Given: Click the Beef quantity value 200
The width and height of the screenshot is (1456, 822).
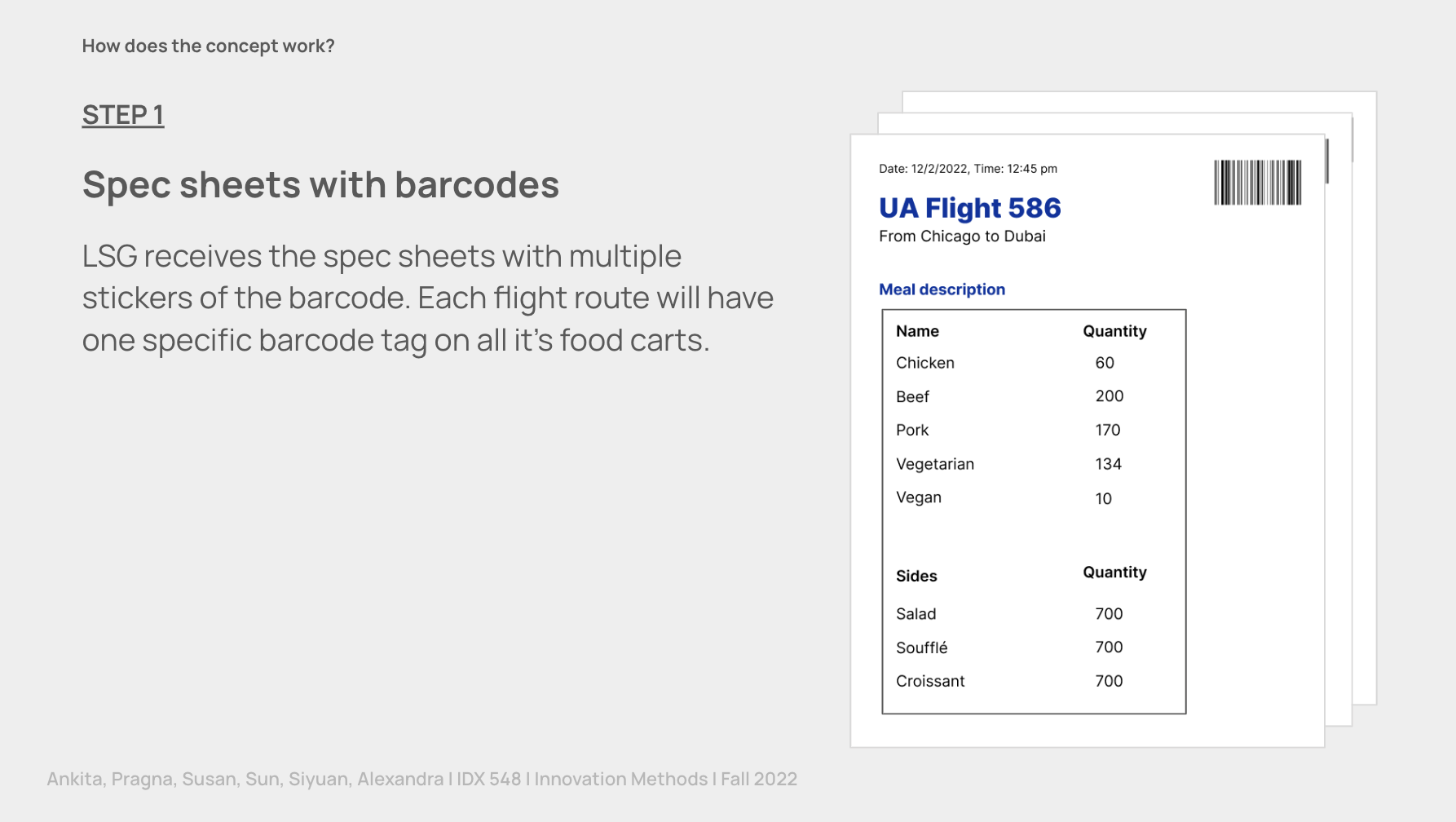Looking at the screenshot, I should [x=1109, y=396].
